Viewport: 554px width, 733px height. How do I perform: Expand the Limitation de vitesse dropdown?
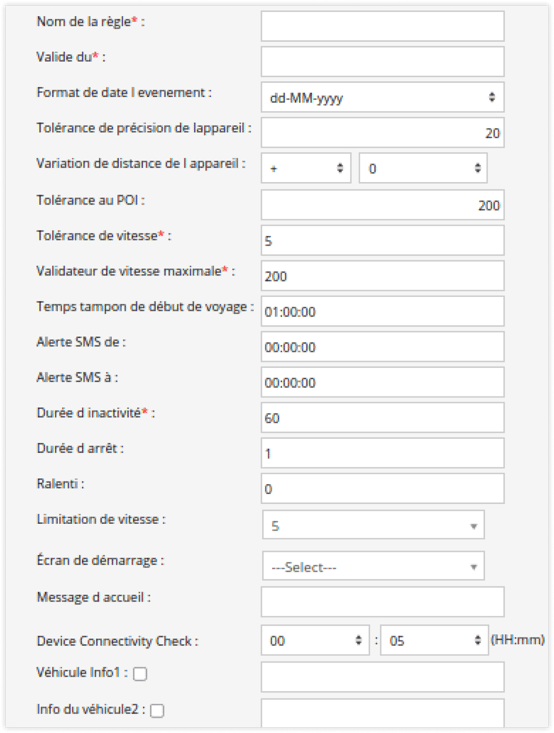tap(373, 525)
